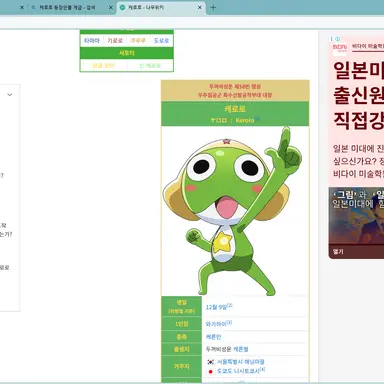Click the green namuwiki favicon on the active tab
384x384 pixels.
122,7
